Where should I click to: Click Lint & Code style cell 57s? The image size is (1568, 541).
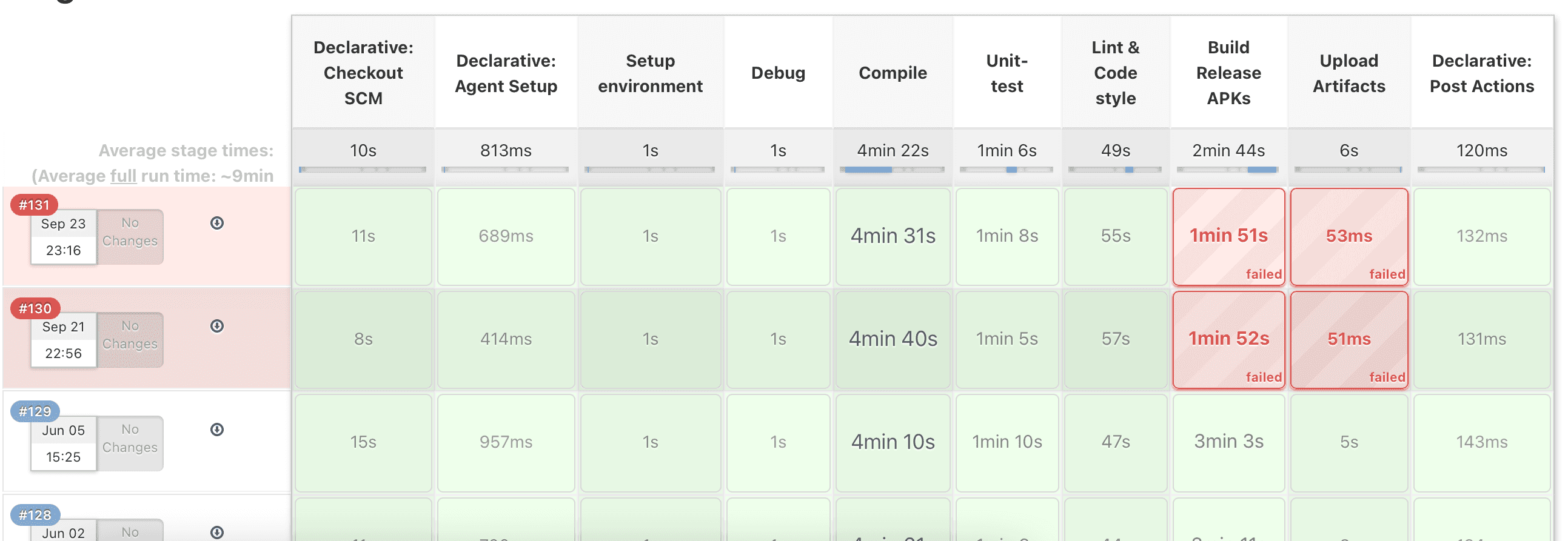pyautogui.click(x=1115, y=340)
